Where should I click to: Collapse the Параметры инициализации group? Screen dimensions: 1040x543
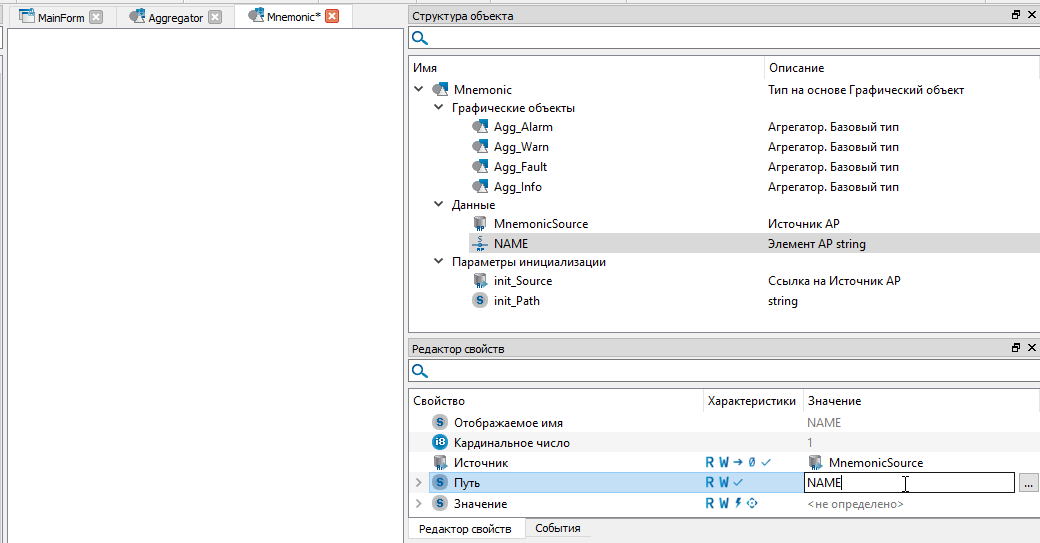[x=438, y=262]
